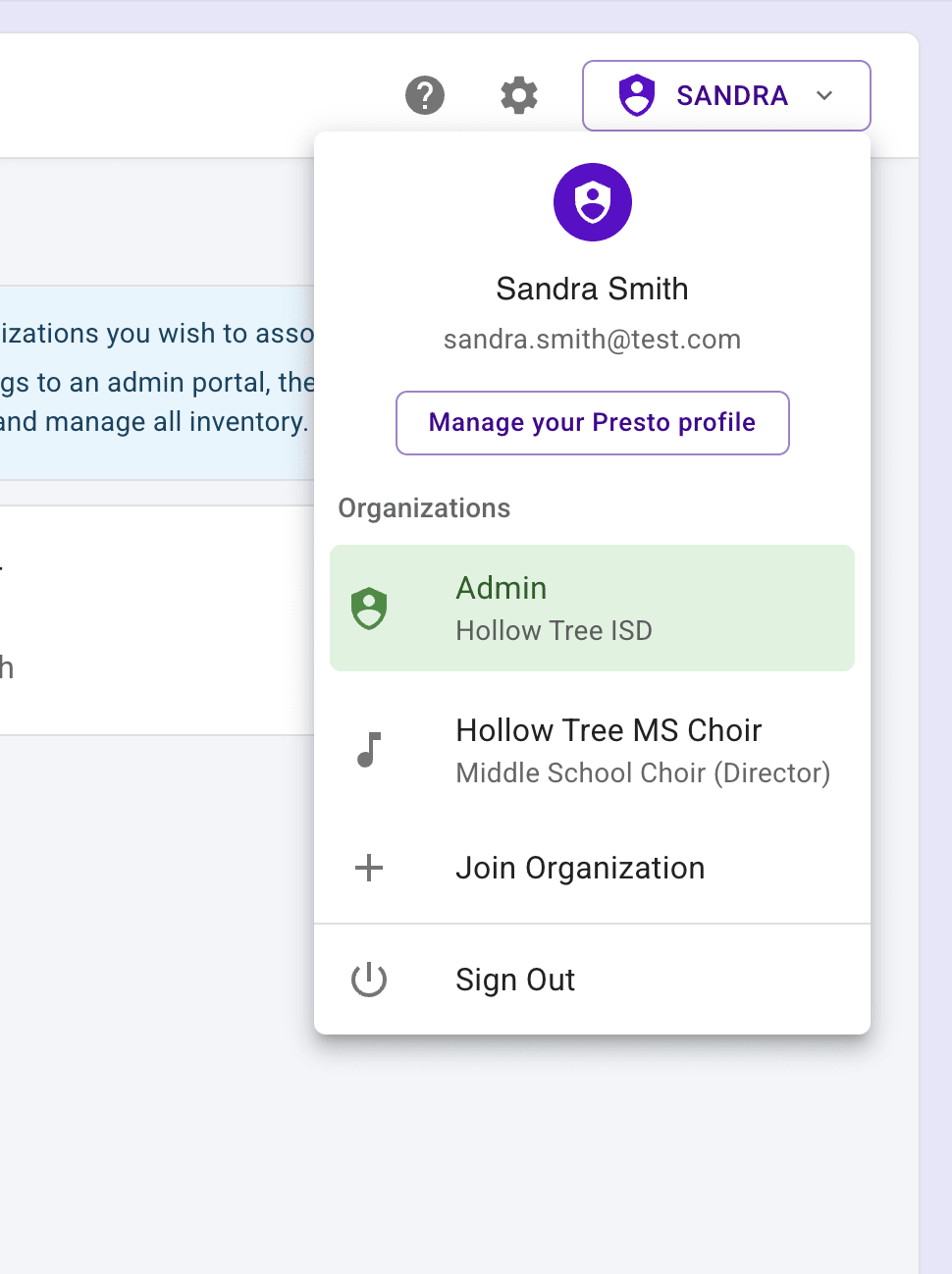952x1274 pixels.
Task: Click the shield icon in the SANDRA button
Action: coord(637,95)
